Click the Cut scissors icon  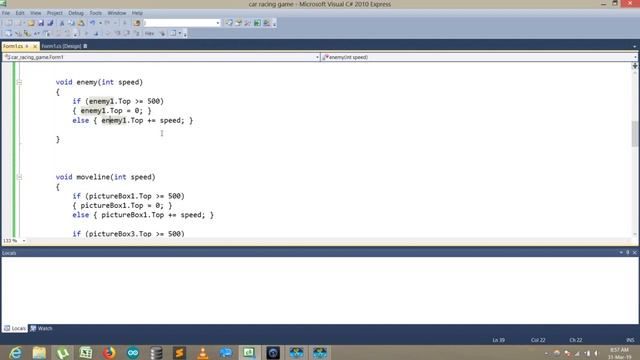click(x=62, y=23)
